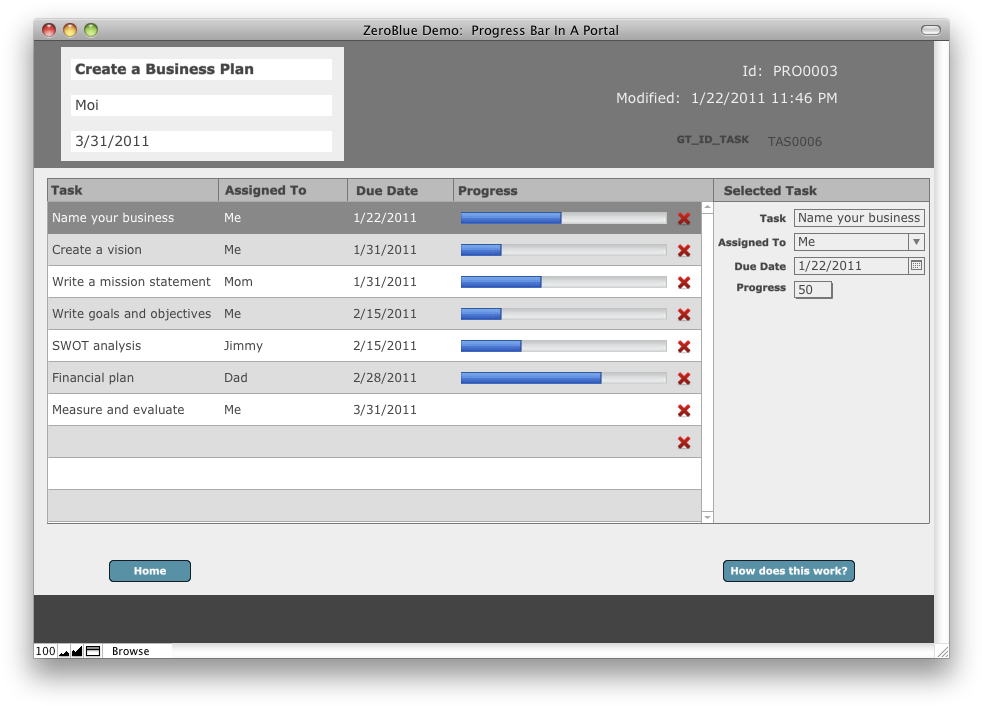The image size is (982, 706).
Task: Click the How does this work? button
Action: (x=788, y=571)
